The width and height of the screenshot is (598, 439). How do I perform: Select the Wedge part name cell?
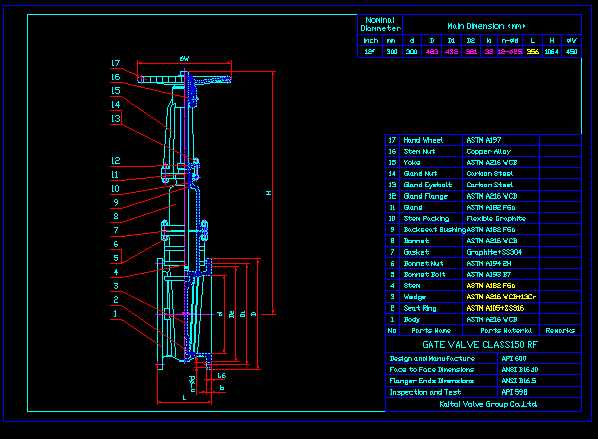pos(415,297)
